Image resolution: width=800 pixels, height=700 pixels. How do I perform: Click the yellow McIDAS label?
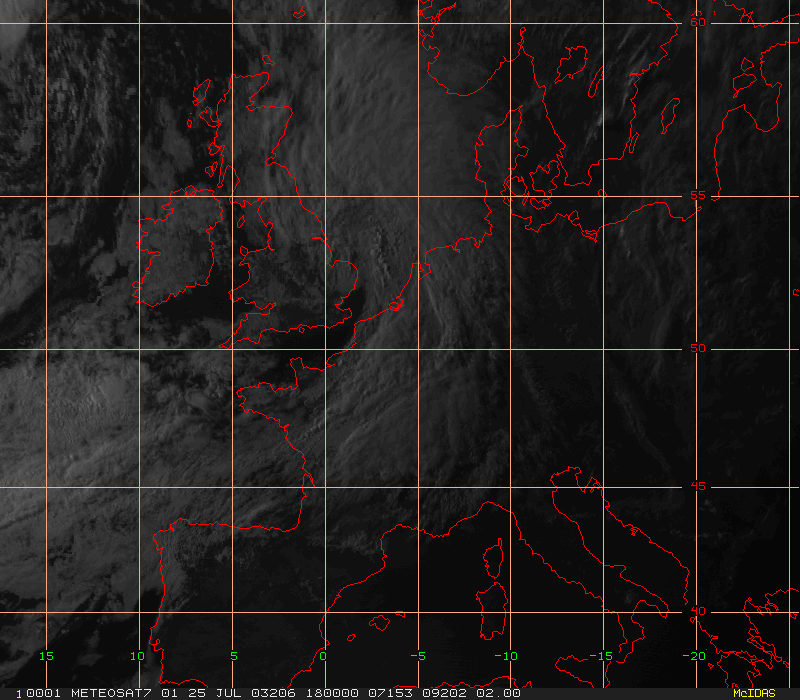(754, 693)
